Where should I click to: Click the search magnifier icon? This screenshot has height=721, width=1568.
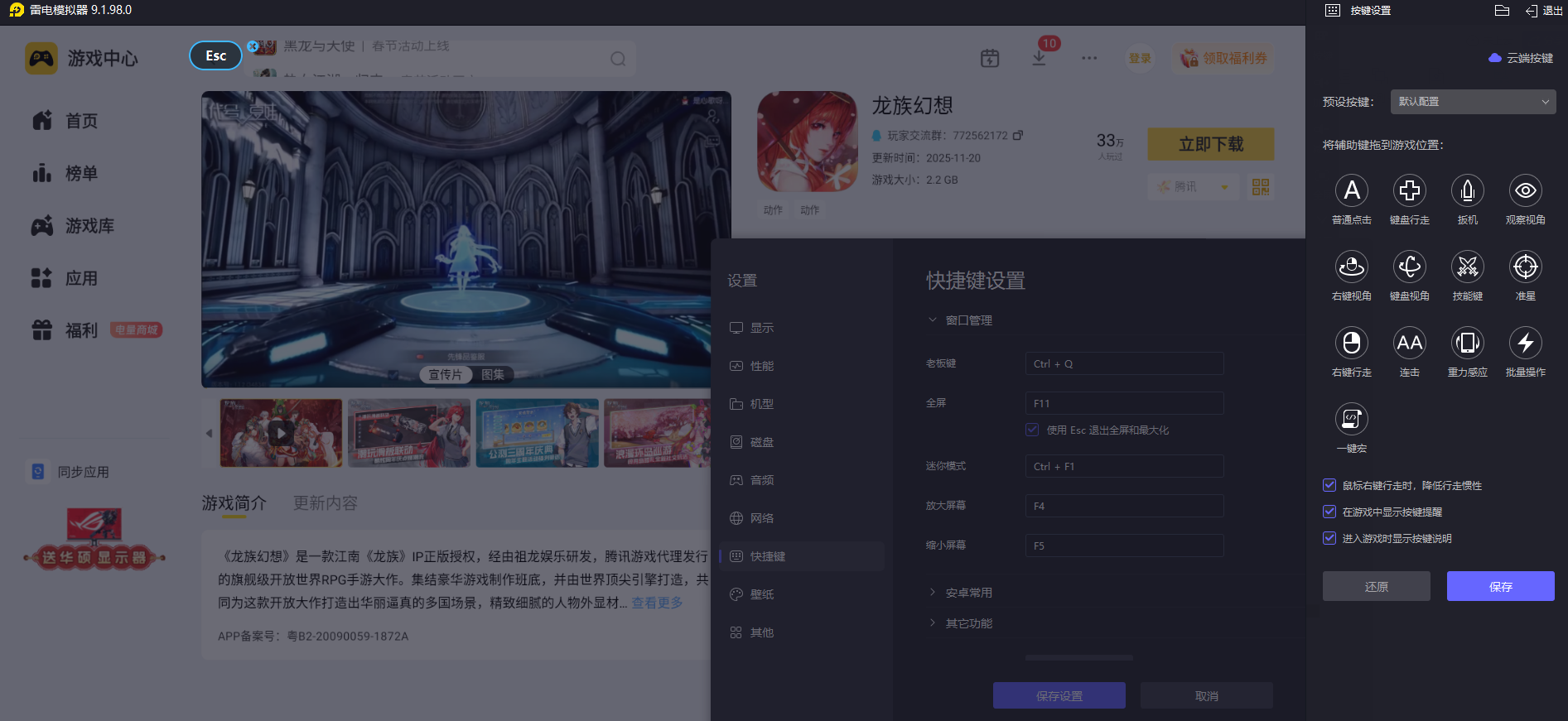coord(618,59)
